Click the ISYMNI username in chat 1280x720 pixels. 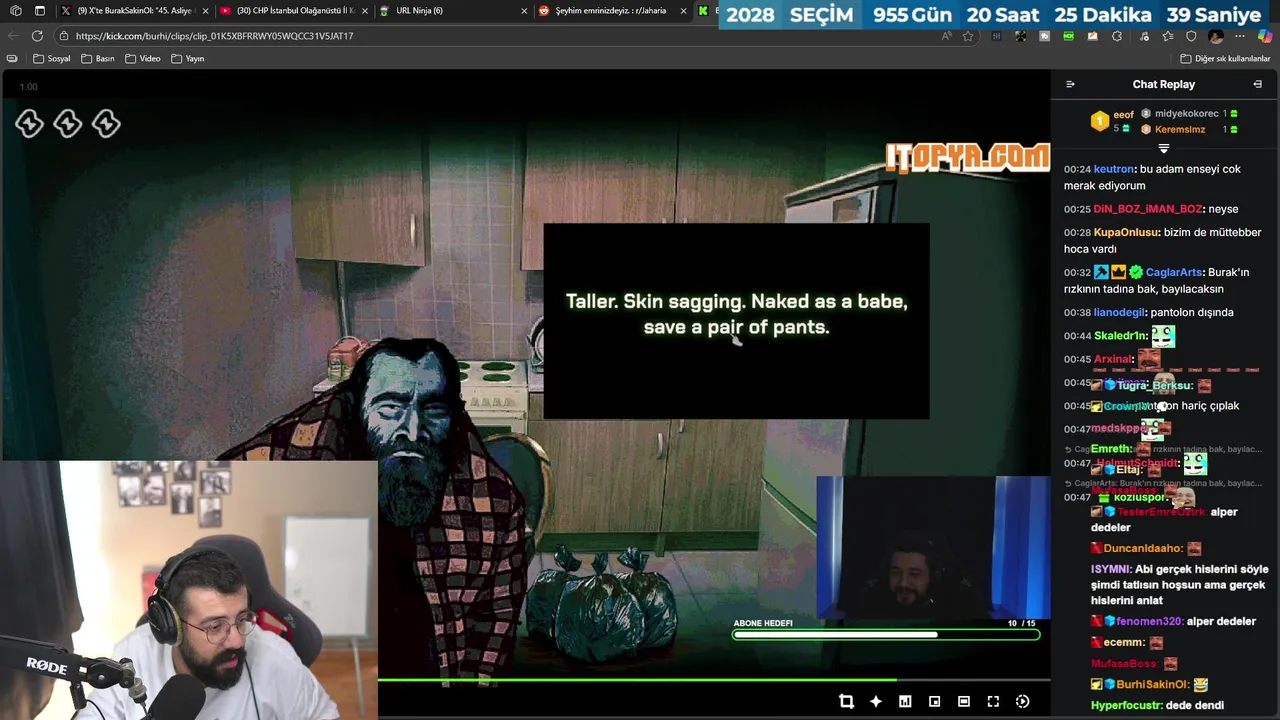click(x=1111, y=569)
